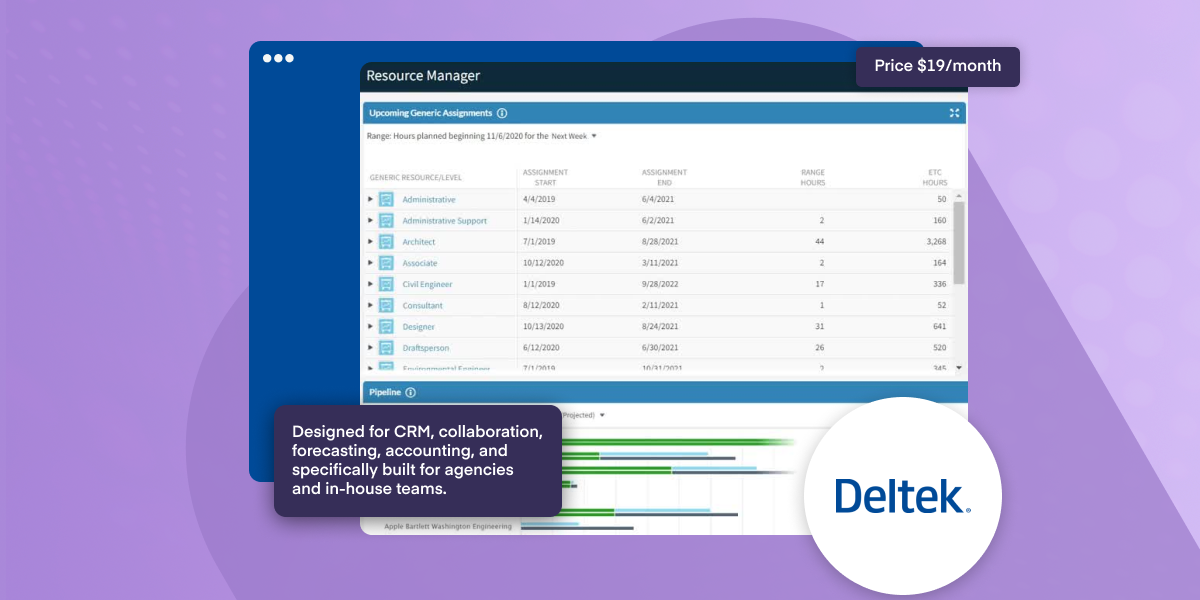Click the ETC Hours column header
1200x600 pixels.
click(934, 177)
